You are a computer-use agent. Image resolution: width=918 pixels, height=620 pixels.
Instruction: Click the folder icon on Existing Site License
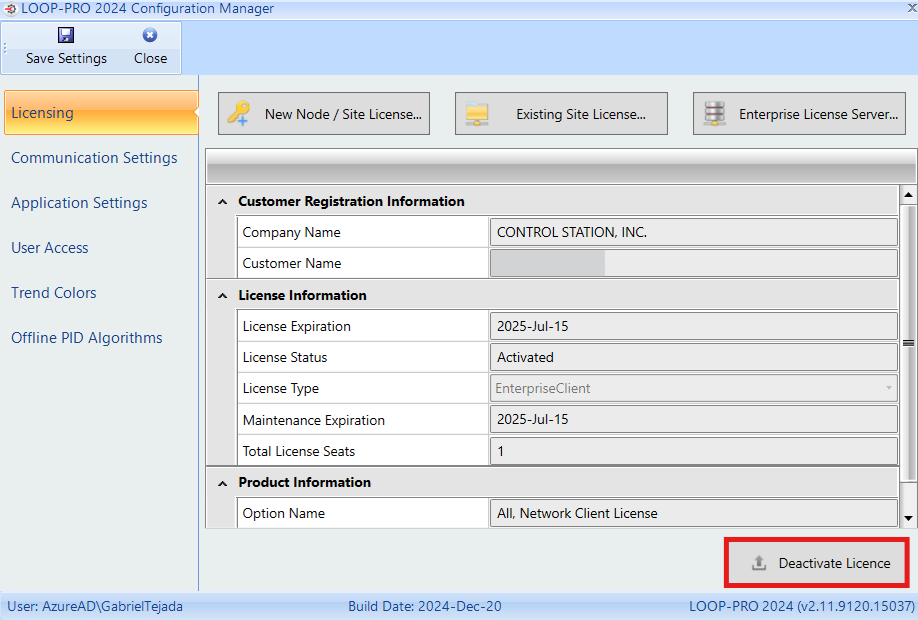point(477,114)
